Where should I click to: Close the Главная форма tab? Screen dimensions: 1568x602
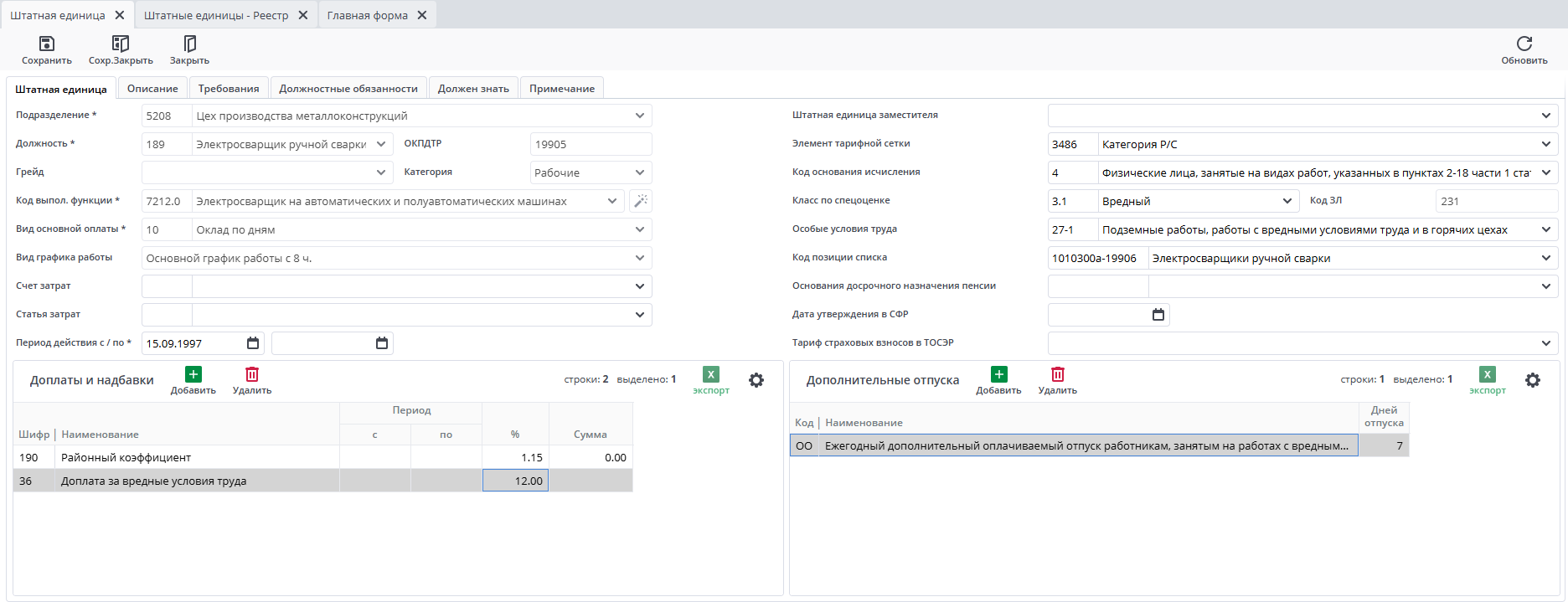tap(422, 15)
